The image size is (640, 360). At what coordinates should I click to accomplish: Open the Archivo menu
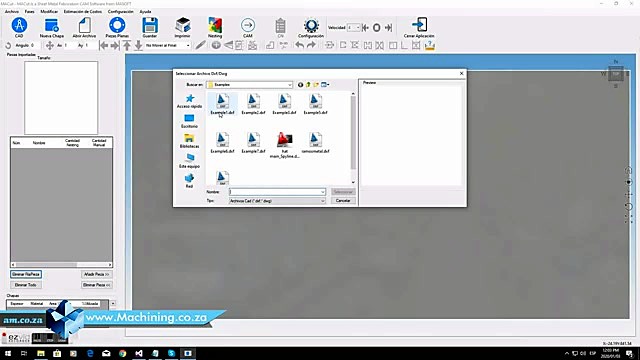(12, 11)
